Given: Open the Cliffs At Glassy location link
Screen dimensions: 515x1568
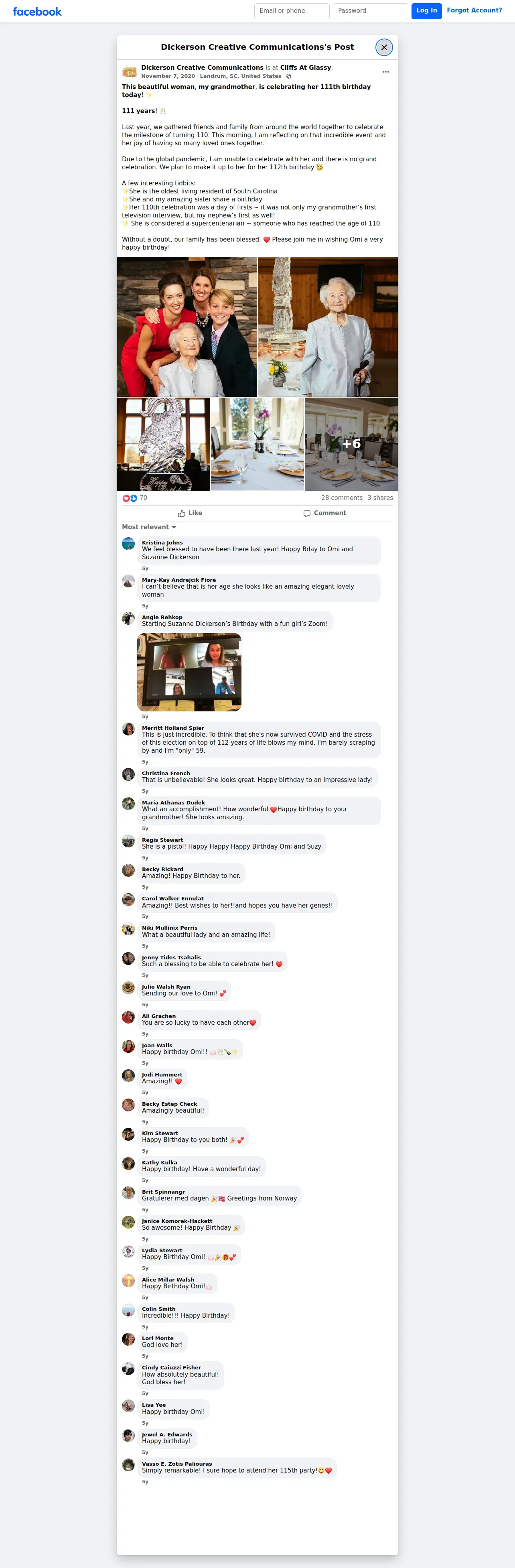Looking at the screenshot, I should [306, 67].
